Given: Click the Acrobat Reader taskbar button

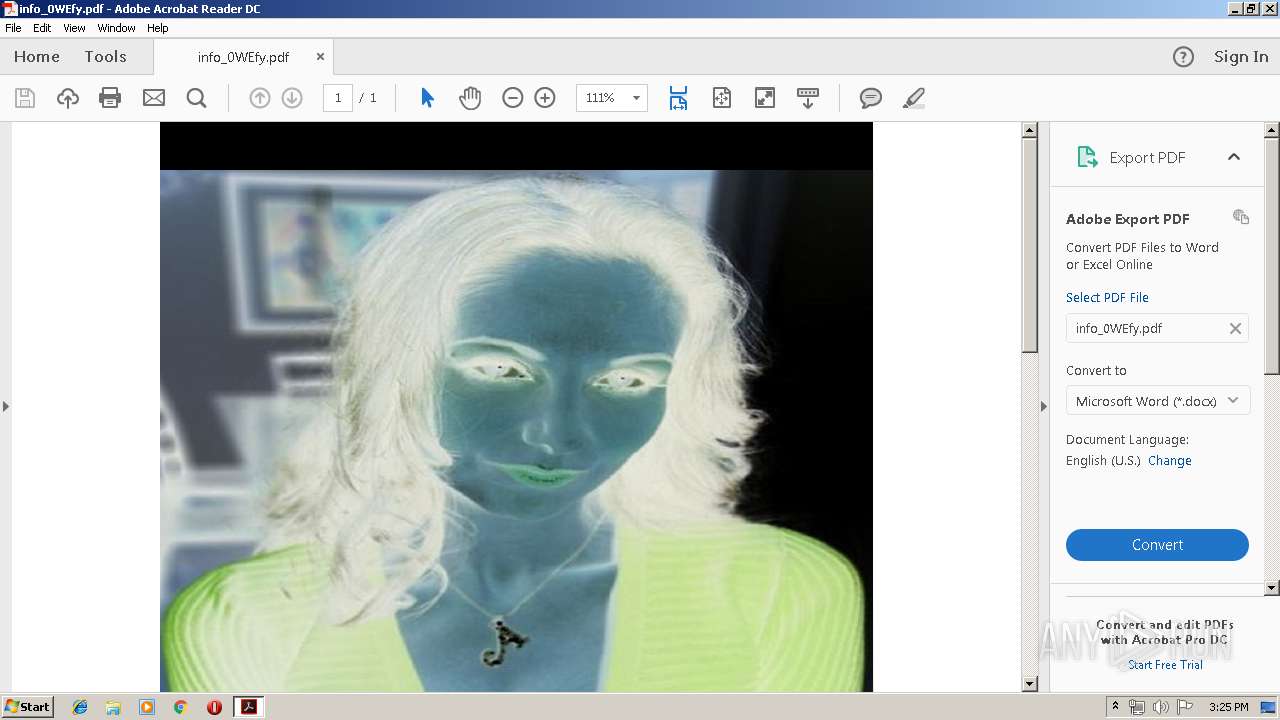Looking at the screenshot, I should pyautogui.click(x=248, y=707).
